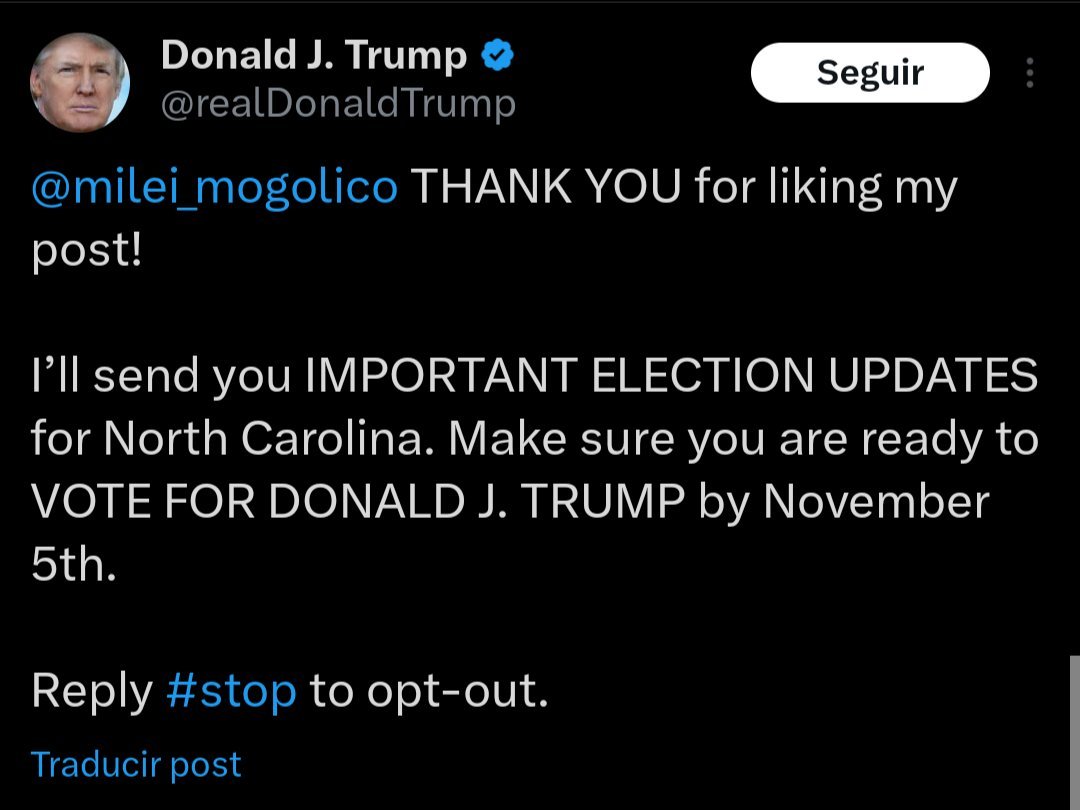Screen dimensions: 1080x810
Task: Open the Donald J. Trump display name
Action: [x=313, y=57]
